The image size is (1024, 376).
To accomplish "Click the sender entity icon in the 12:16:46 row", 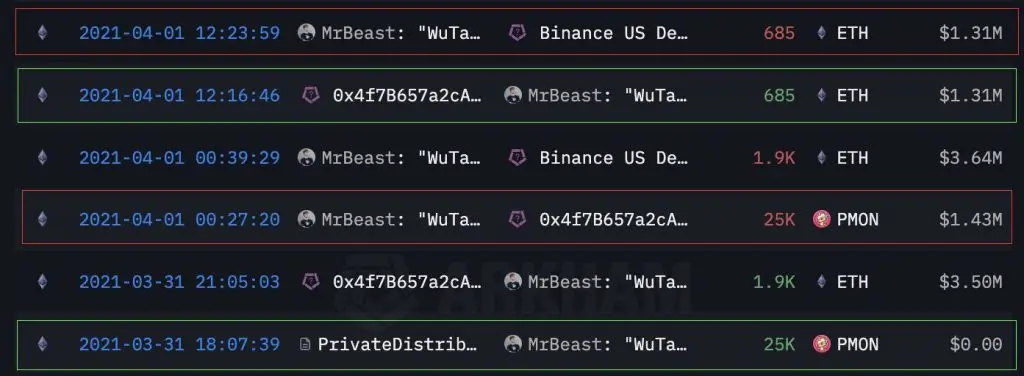I will pyautogui.click(x=310, y=95).
